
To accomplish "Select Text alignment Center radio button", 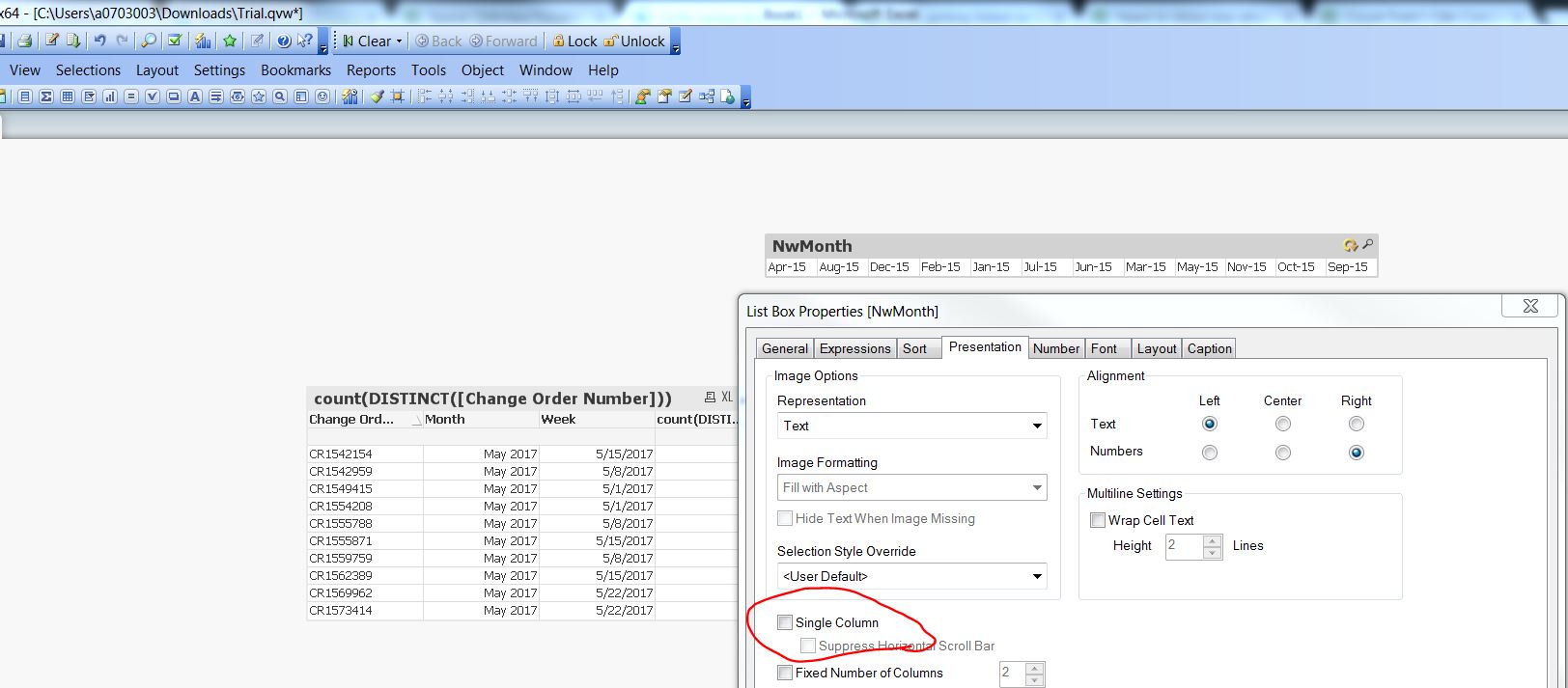I will pyautogui.click(x=1282, y=424).
